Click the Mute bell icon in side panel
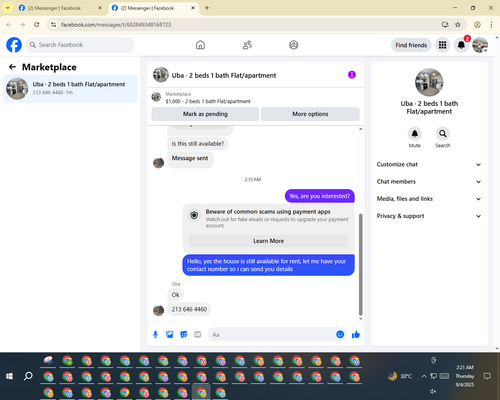500x400 pixels. 415,134
